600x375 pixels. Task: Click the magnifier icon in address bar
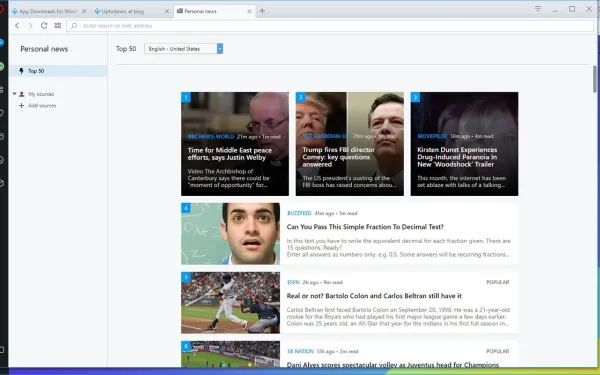[74, 26]
